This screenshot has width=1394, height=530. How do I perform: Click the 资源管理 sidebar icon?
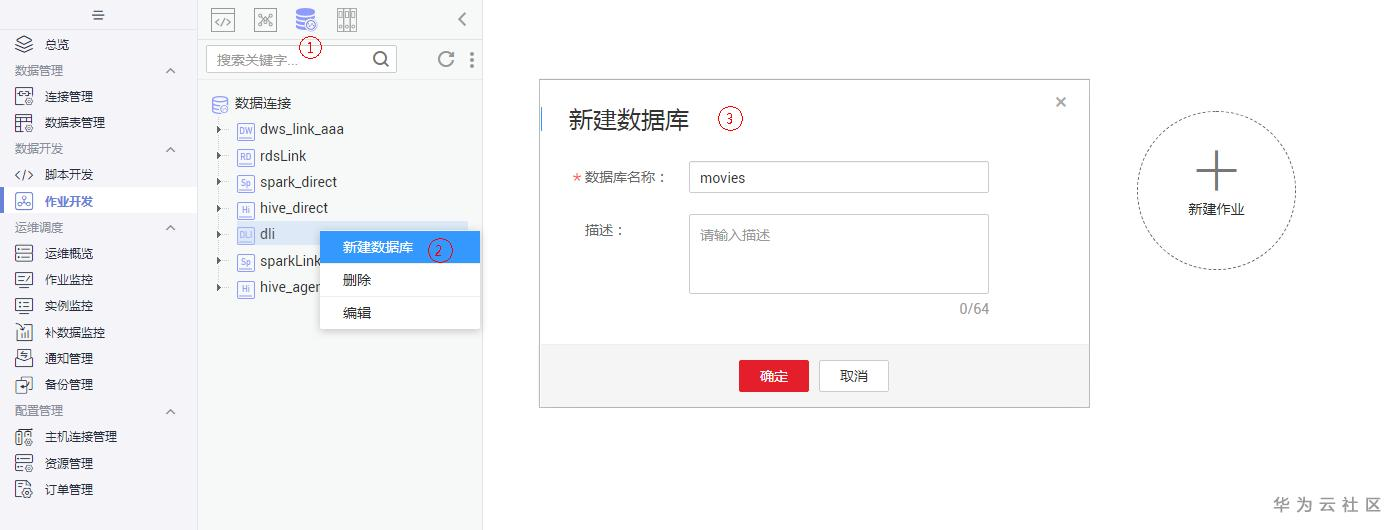coord(24,463)
